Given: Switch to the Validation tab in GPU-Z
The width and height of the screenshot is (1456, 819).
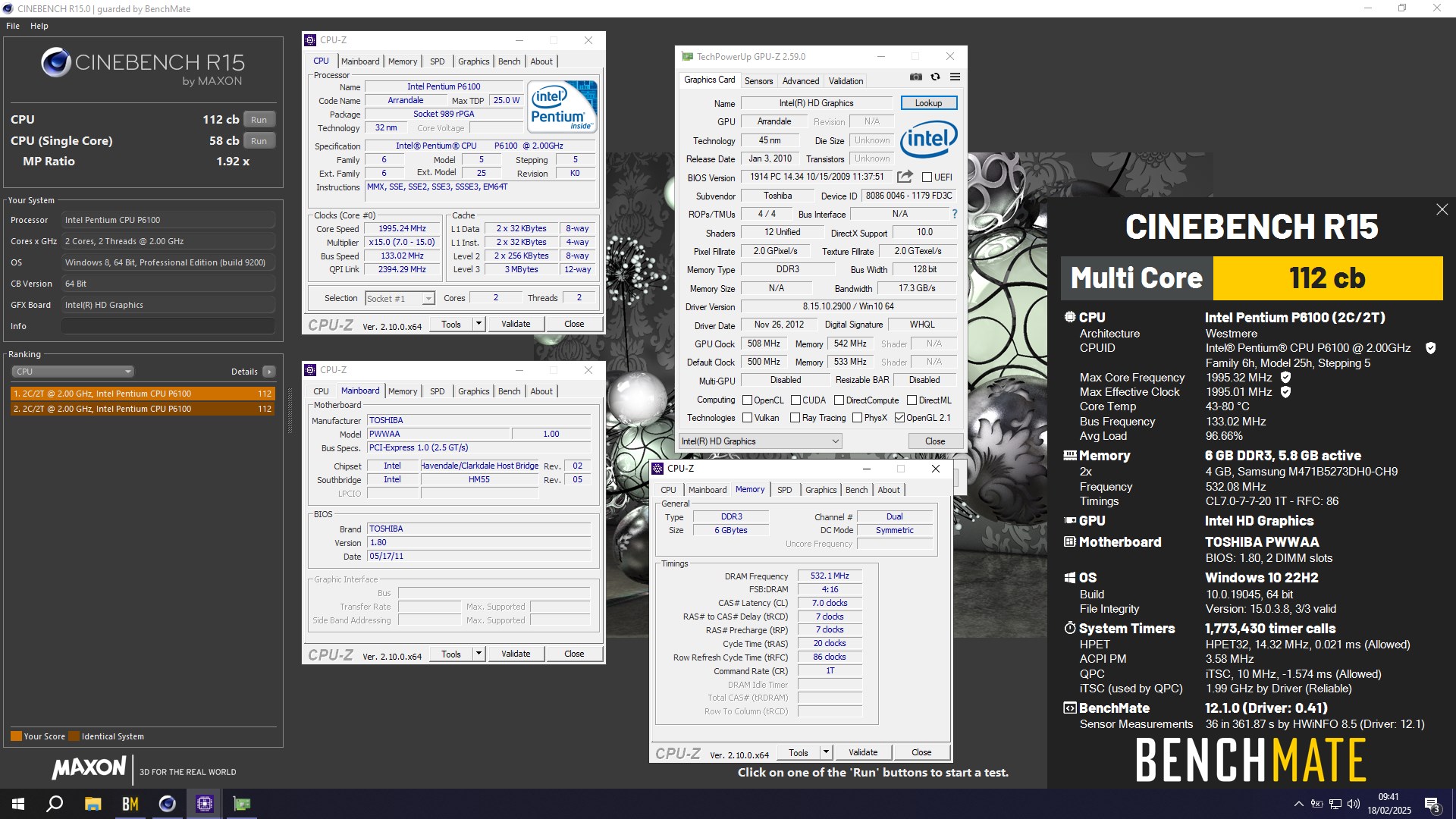Looking at the screenshot, I should point(846,81).
